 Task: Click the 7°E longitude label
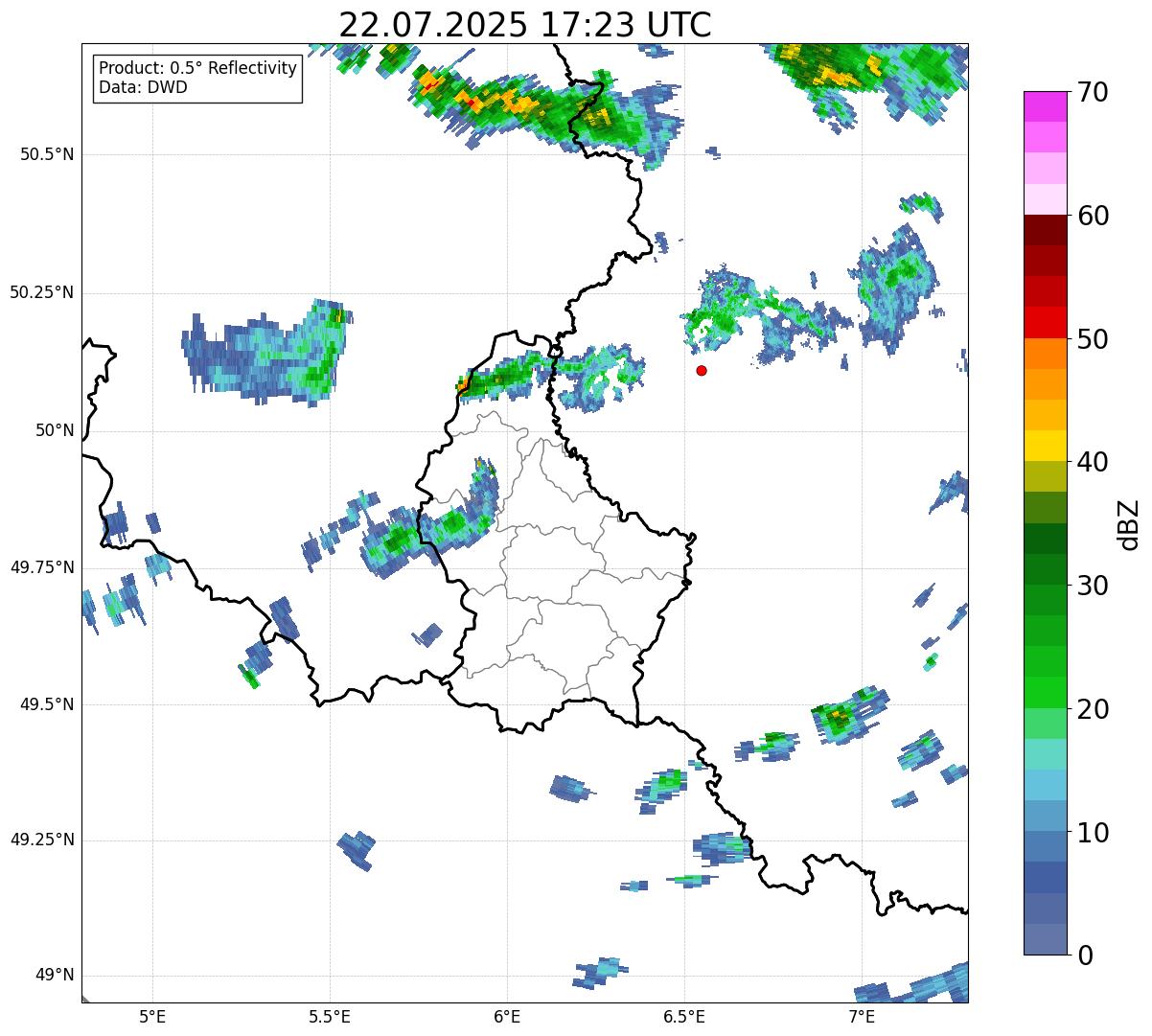coord(862,1016)
